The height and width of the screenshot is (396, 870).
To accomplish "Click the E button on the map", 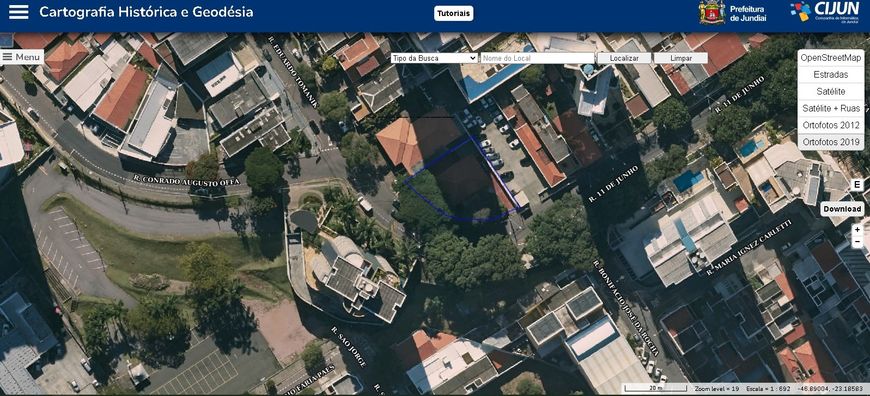I will click(857, 185).
